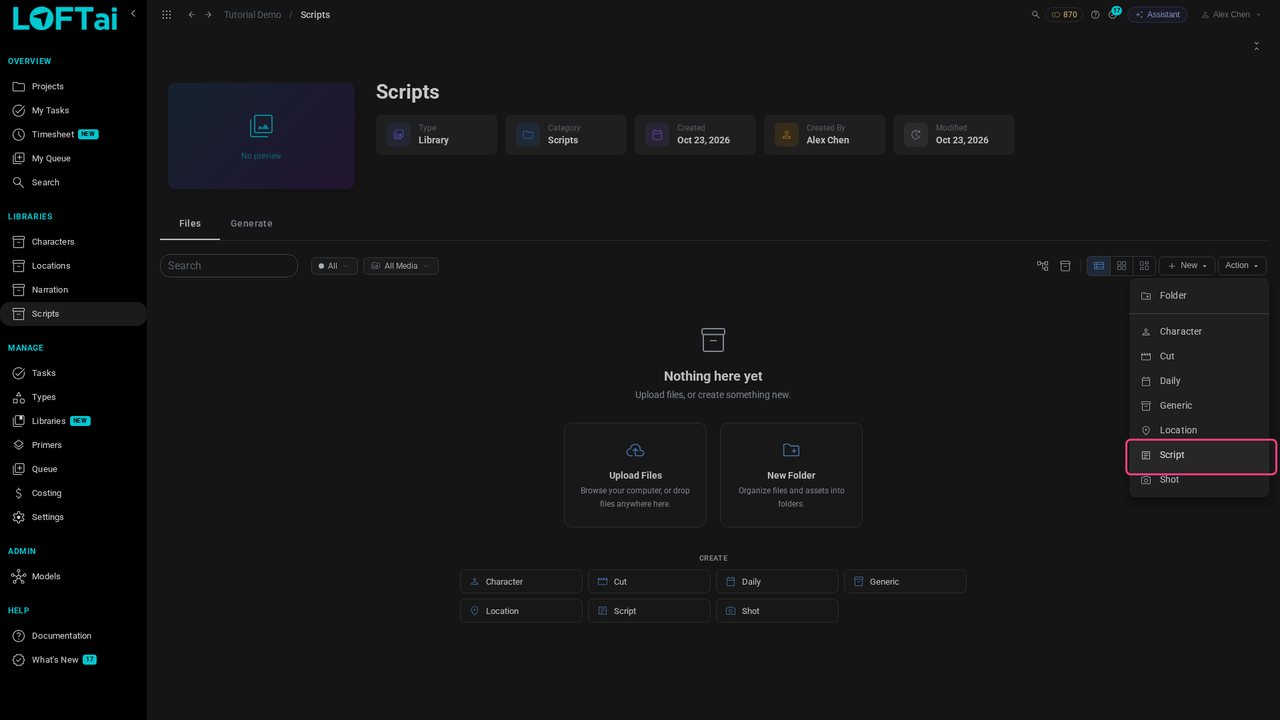The image size is (1280, 720).
Task: Choose Script from the New menu
Action: tap(1201, 455)
